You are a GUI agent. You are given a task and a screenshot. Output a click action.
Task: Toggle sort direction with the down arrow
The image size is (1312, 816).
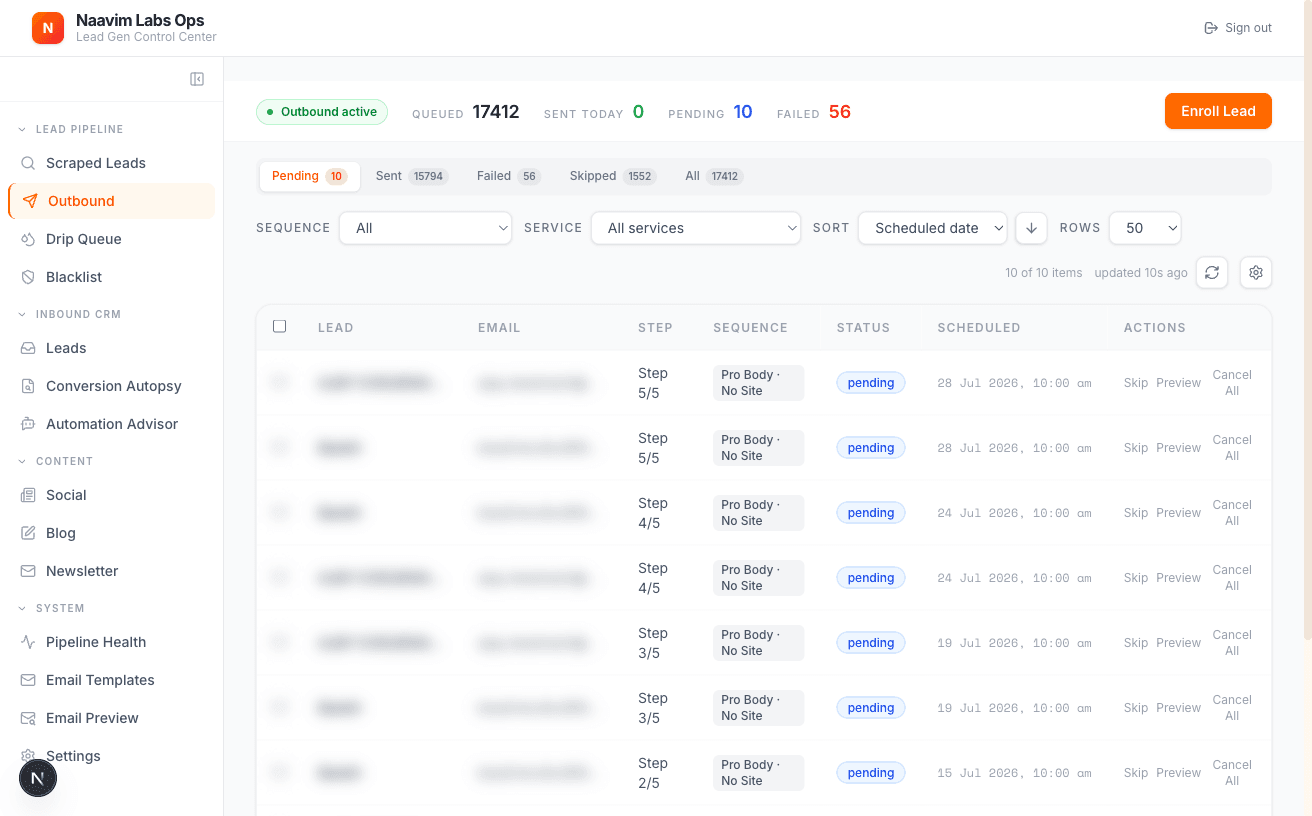(1031, 228)
